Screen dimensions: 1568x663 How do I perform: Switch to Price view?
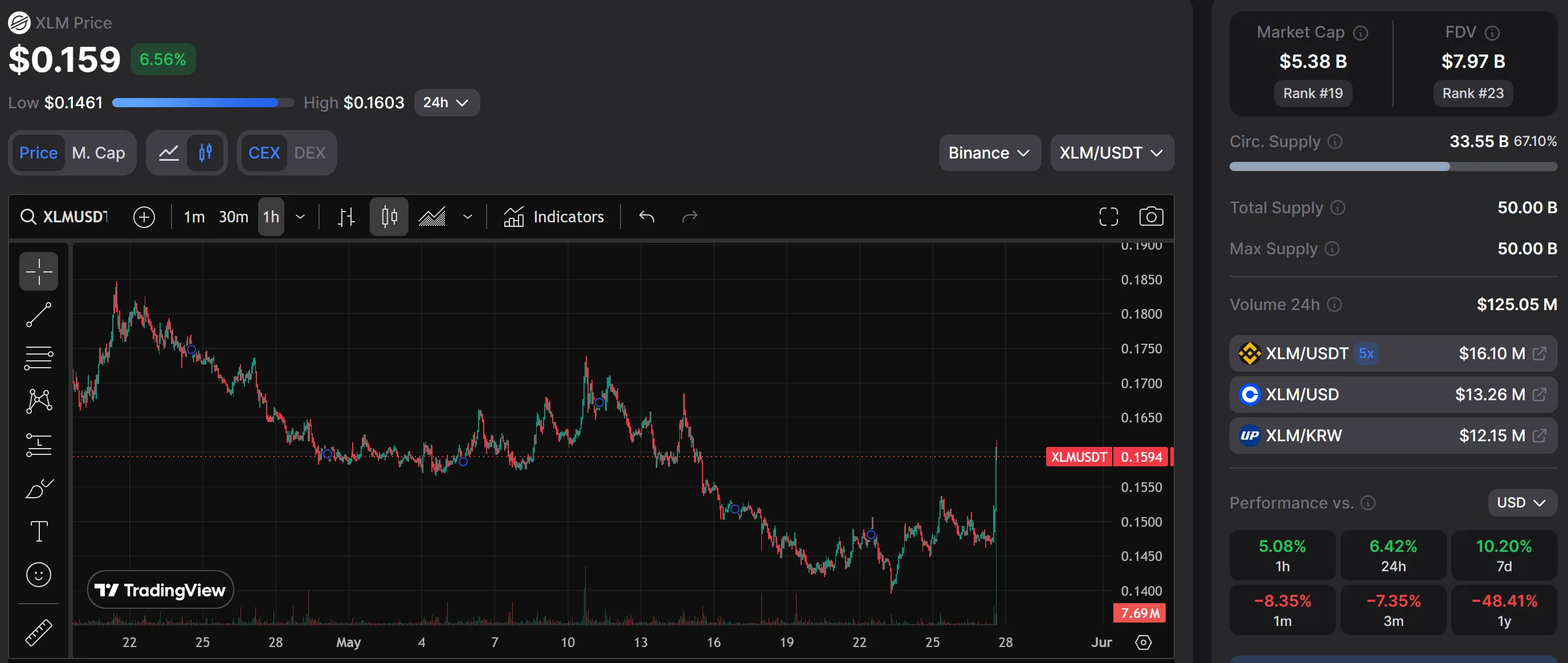[38, 153]
